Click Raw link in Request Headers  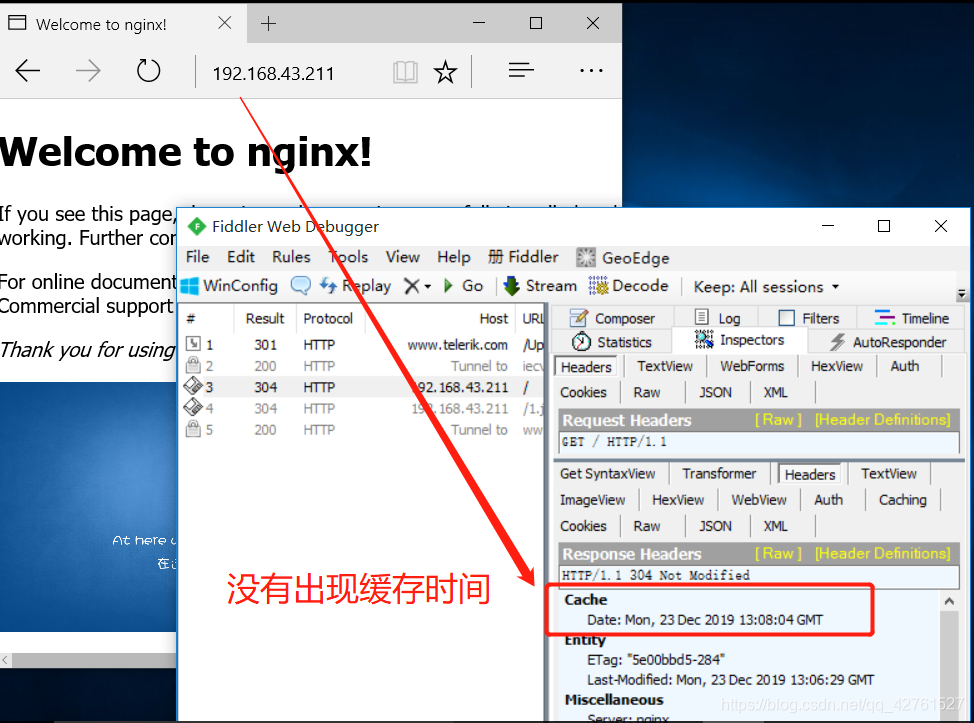[778, 420]
